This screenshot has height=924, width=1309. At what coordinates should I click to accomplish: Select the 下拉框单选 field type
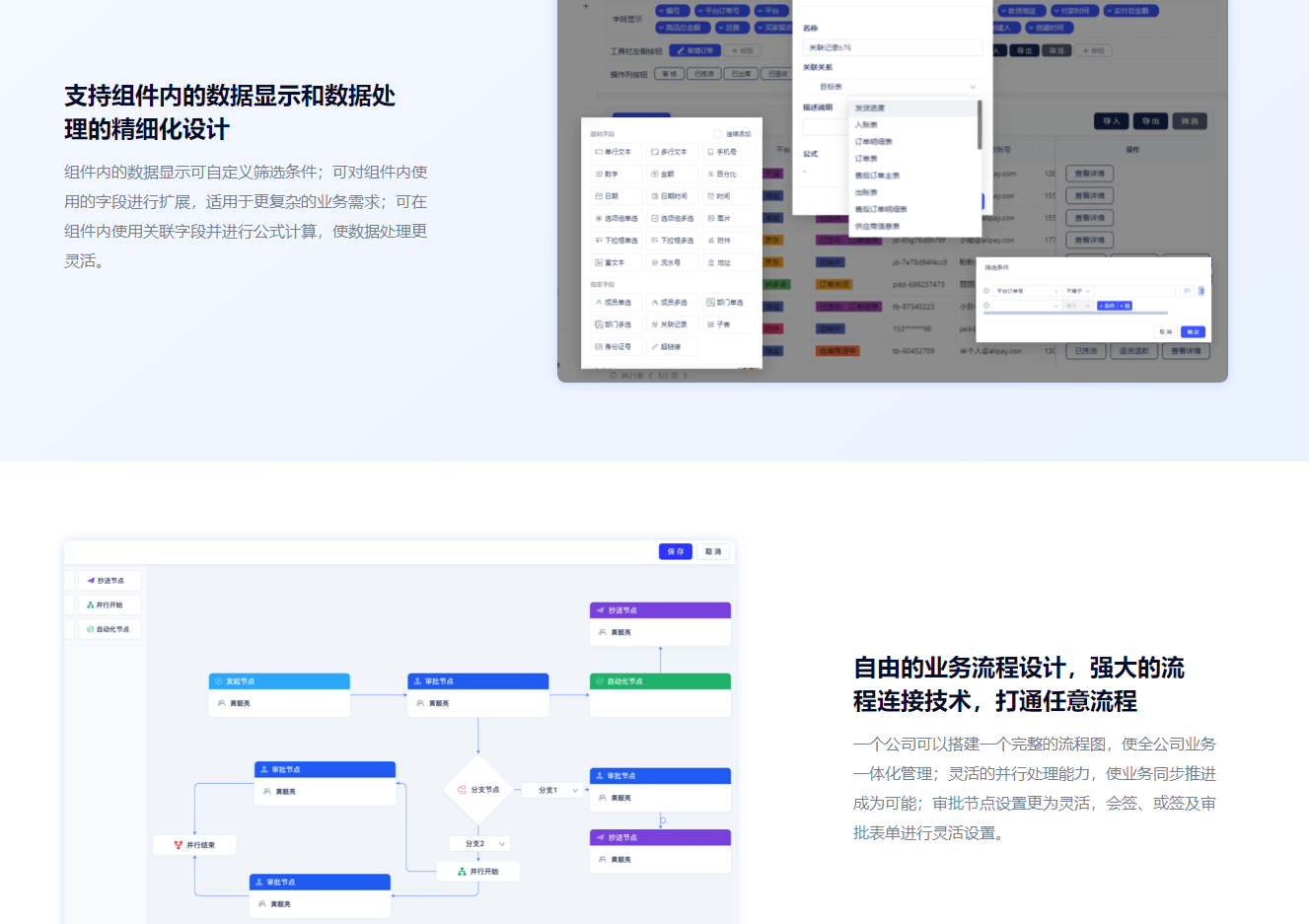point(617,241)
